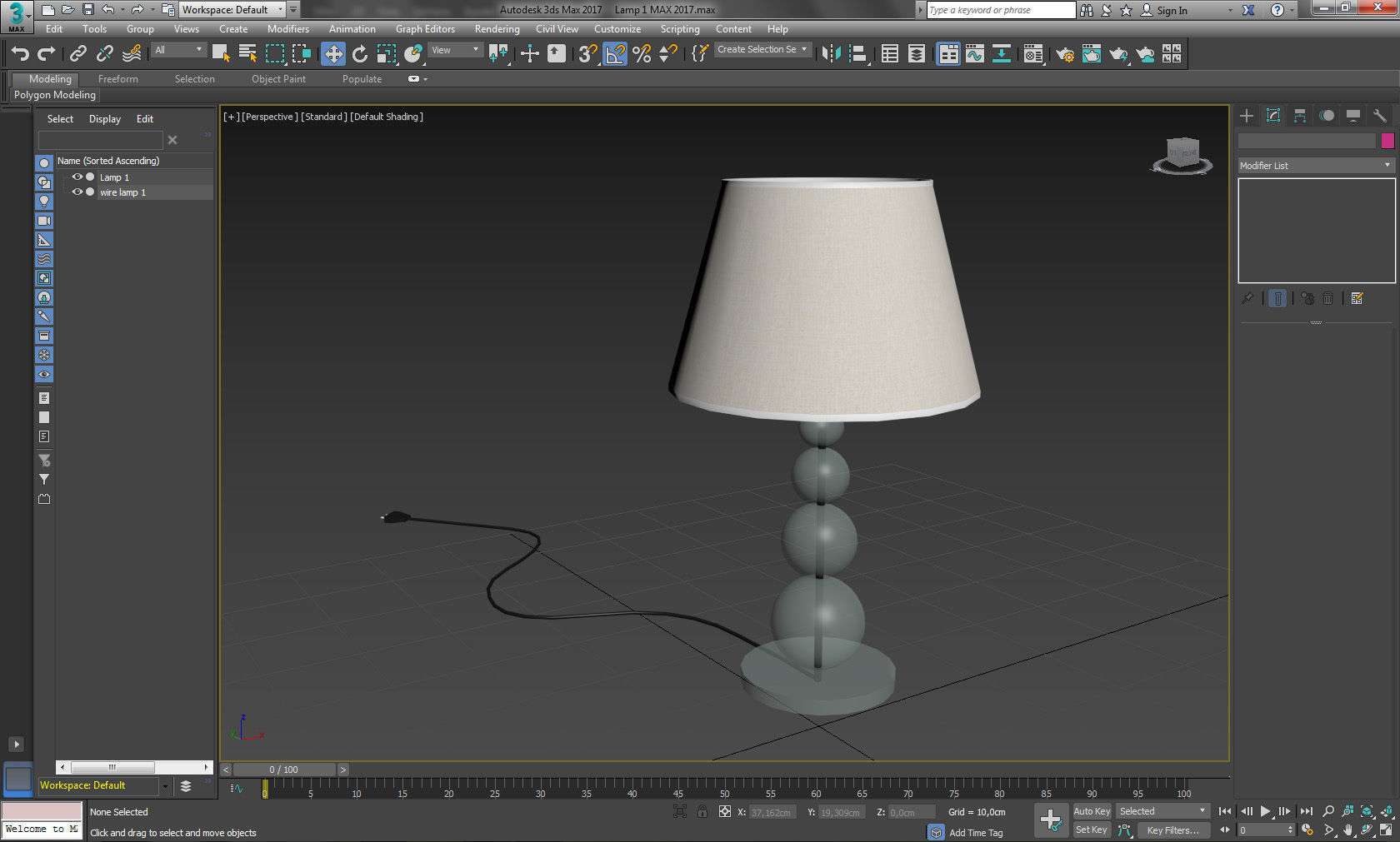This screenshot has width=1400, height=842.
Task: Toggle visibility eye of Lamp 1
Action: 77,177
